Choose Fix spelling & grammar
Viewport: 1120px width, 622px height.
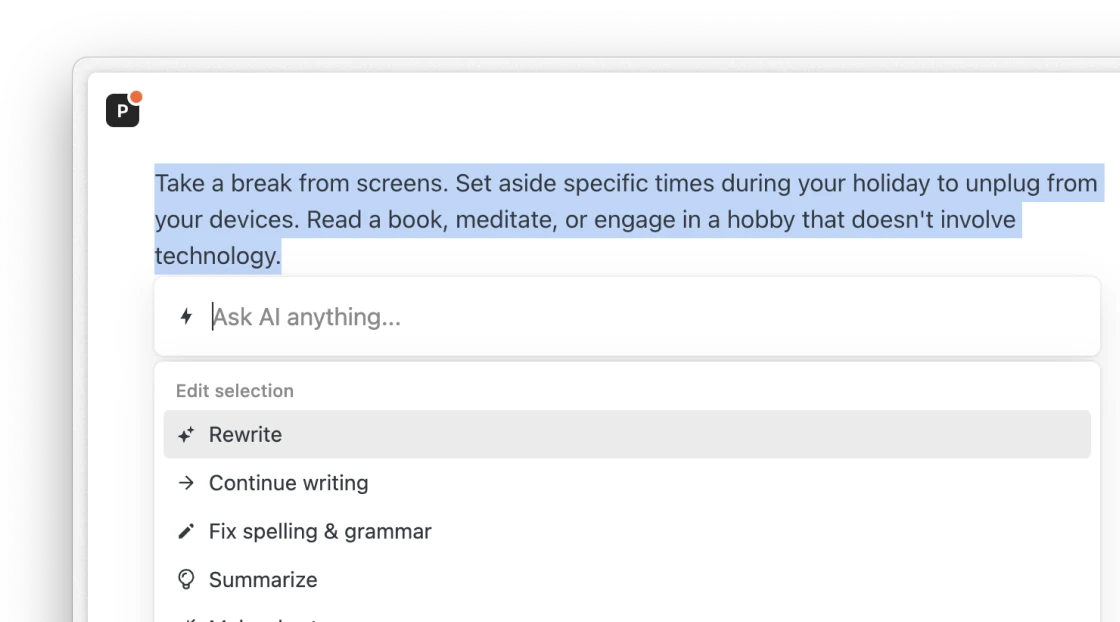click(318, 531)
